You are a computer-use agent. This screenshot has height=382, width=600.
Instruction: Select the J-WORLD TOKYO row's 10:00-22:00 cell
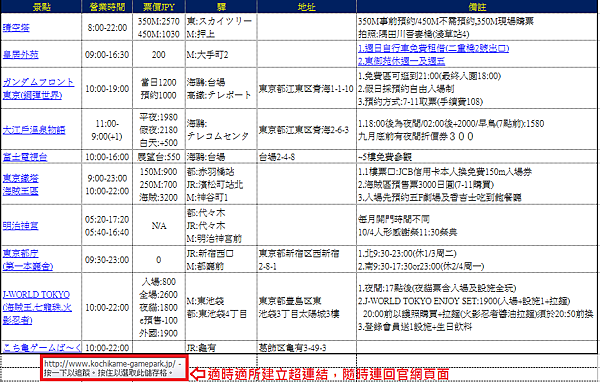pos(107,307)
